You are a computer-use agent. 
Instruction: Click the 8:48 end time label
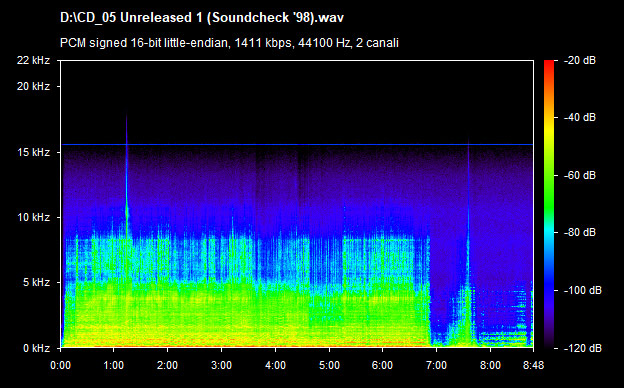point(533,365)
